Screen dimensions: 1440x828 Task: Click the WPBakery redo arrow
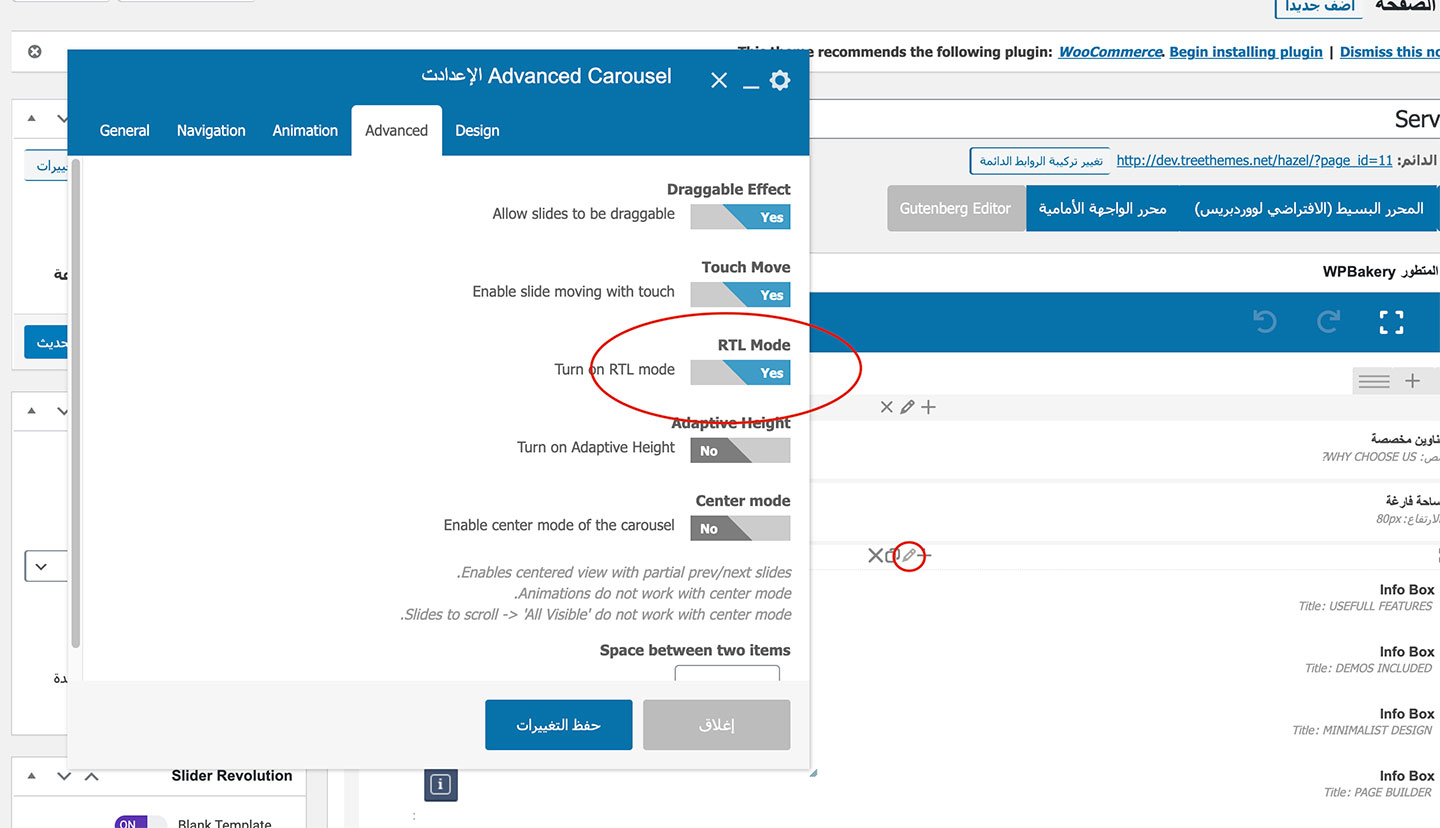1328,322
